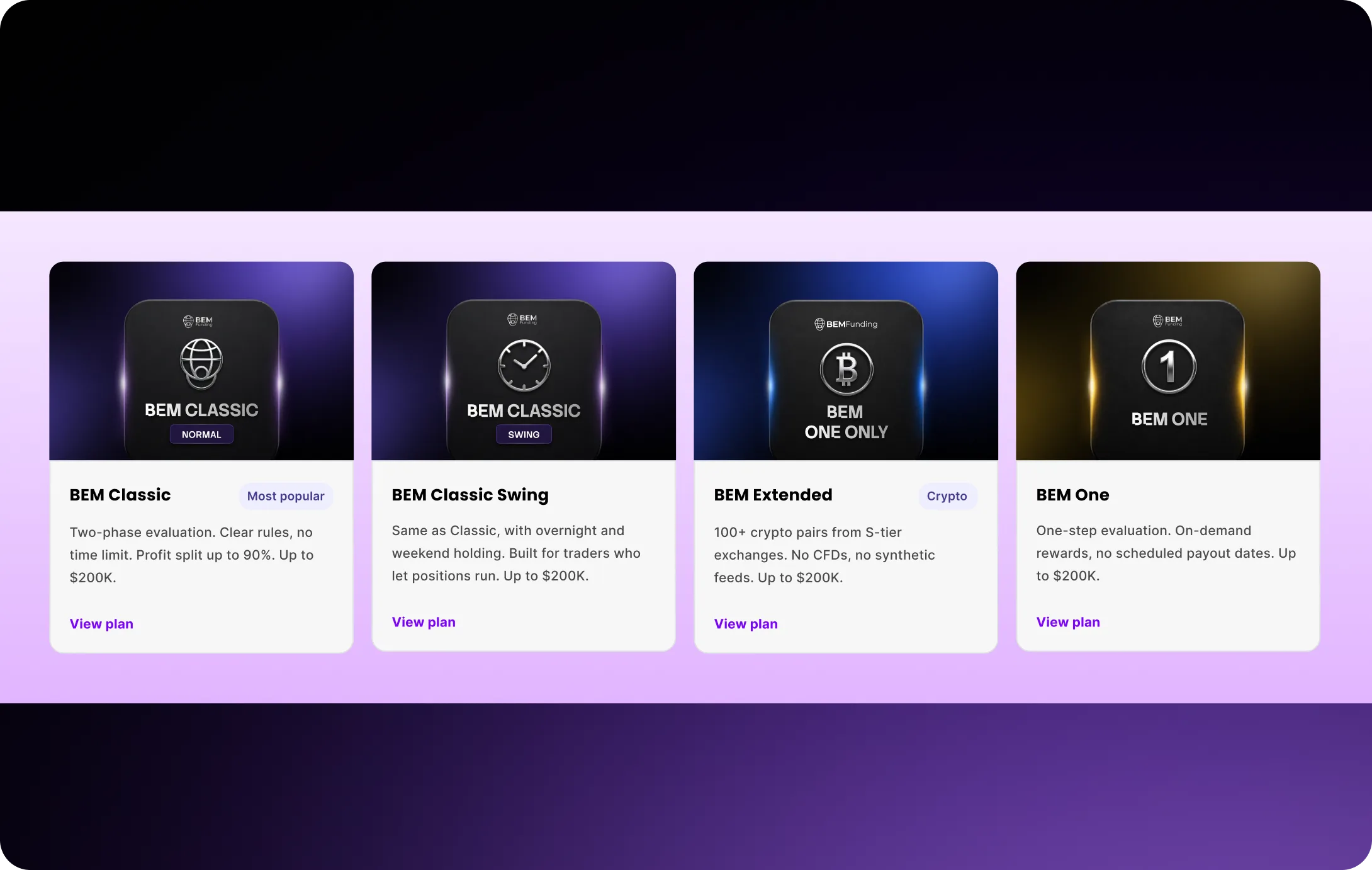Click the BEMFunding logo above the Bitcoin icon
Screen dimensions: 1372x870
(x=846, y=324)
